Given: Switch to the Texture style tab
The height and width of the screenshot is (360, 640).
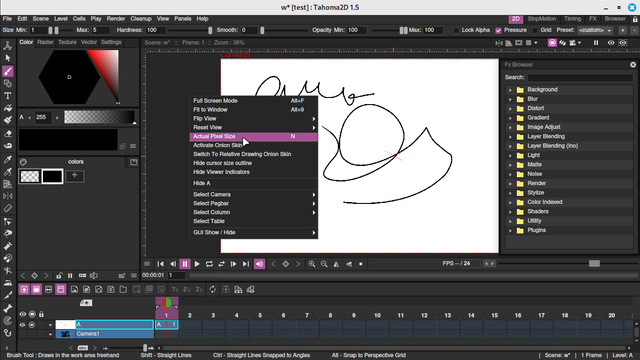Looking at the screenshot, I should tap(67, 42).
